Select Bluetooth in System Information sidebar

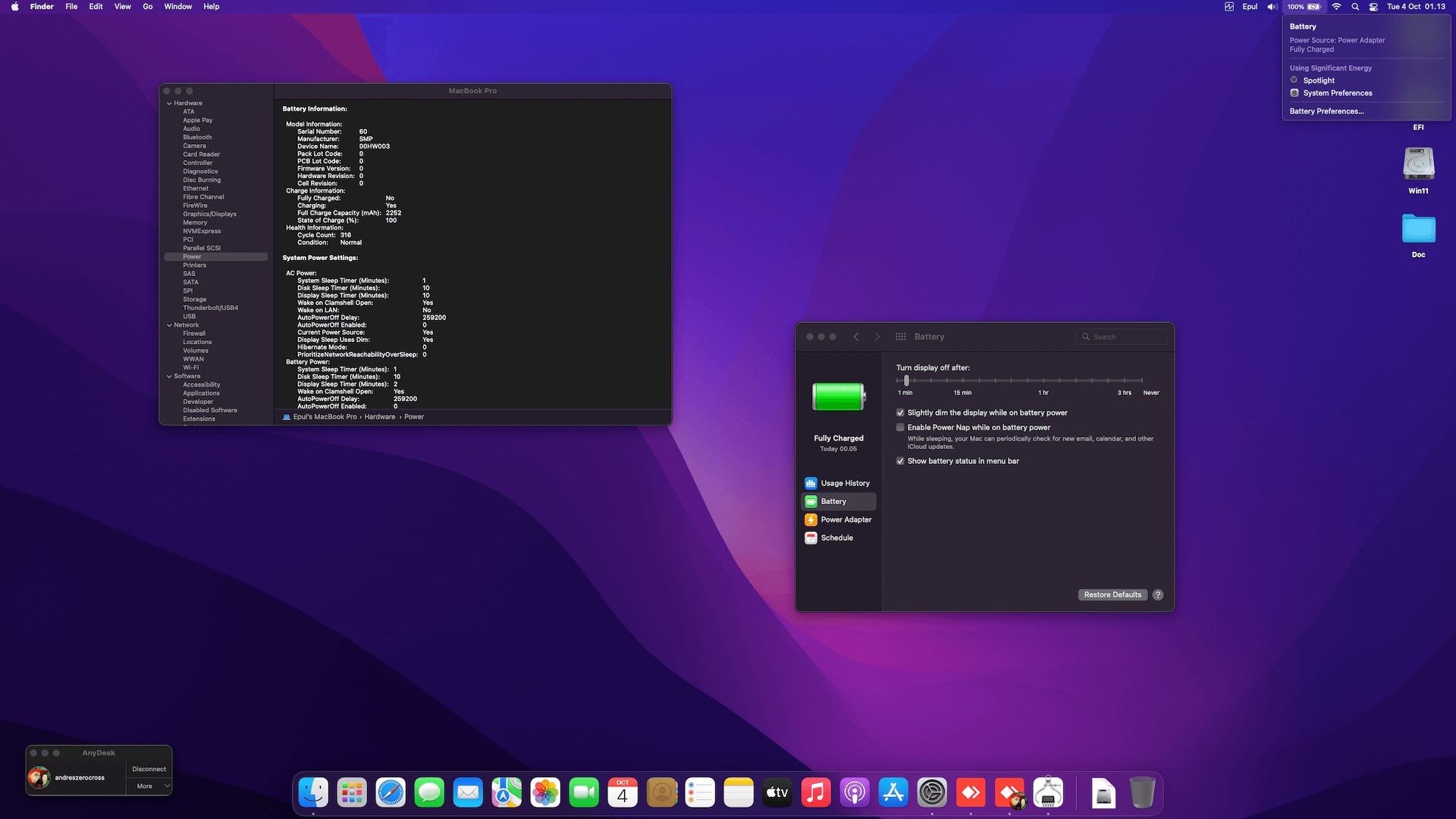click(x=197, y=137)
